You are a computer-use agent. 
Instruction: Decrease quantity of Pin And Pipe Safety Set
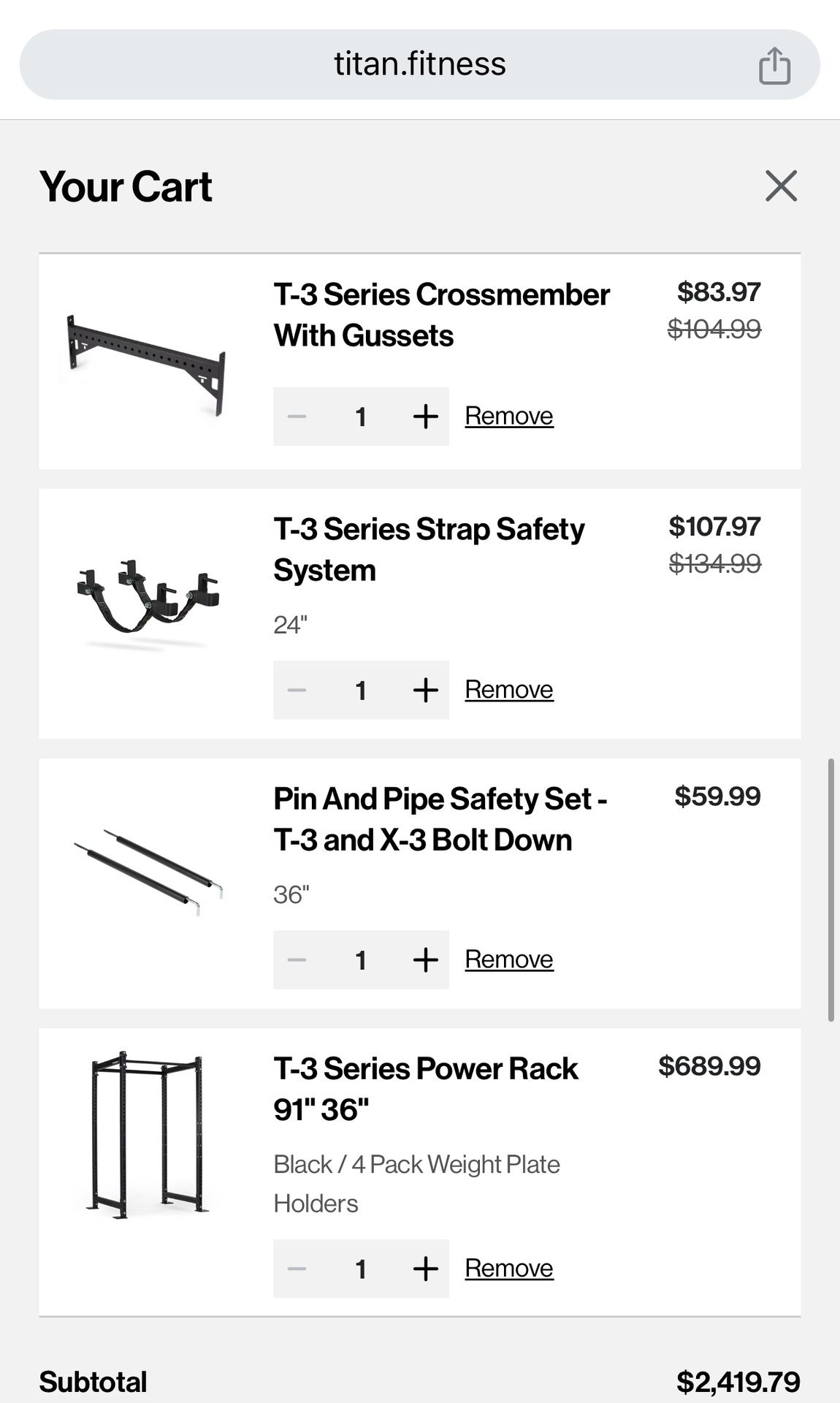point(297,959)
